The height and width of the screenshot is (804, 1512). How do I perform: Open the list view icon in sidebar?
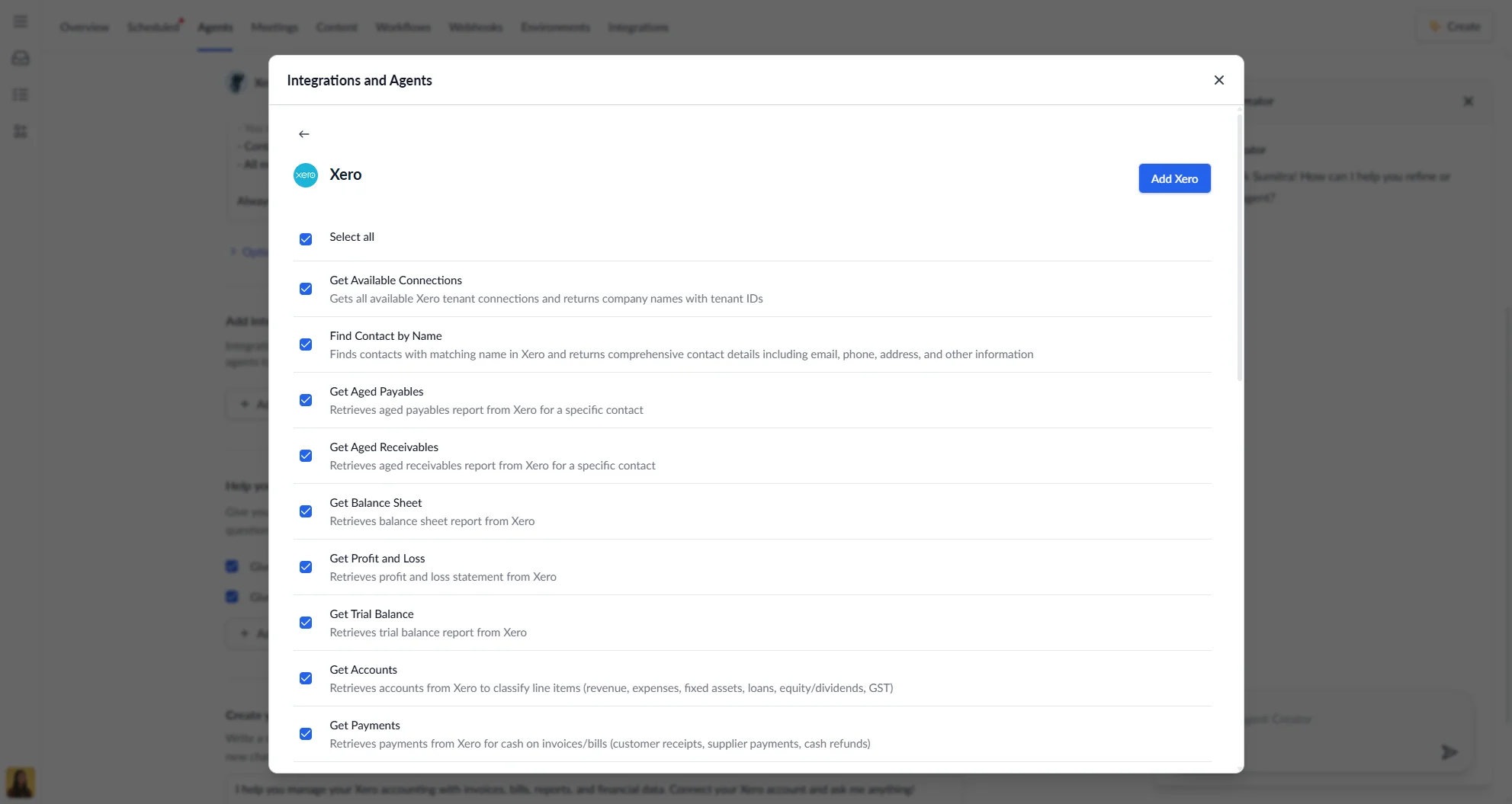pyautogui.click(x=20, y=94)
